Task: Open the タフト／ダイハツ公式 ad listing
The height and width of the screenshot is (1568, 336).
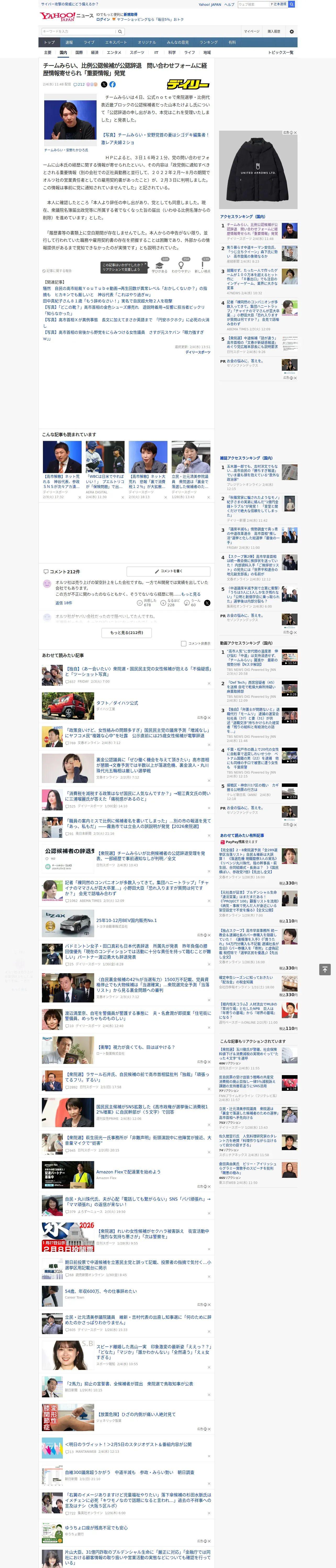Action: click(117, 703)
